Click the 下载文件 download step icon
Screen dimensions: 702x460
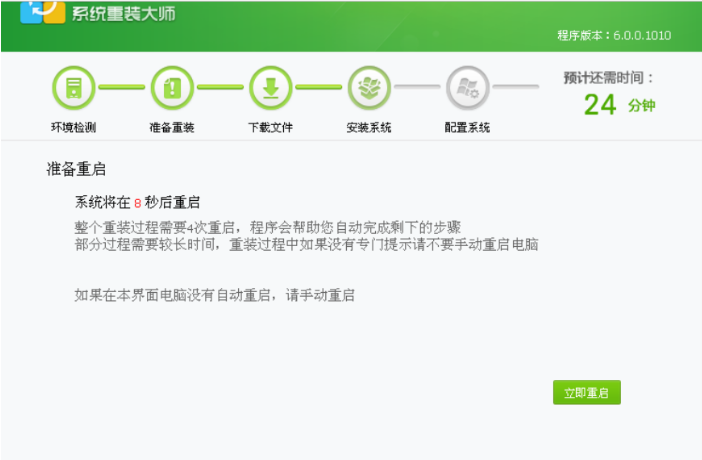click(271, 88)
